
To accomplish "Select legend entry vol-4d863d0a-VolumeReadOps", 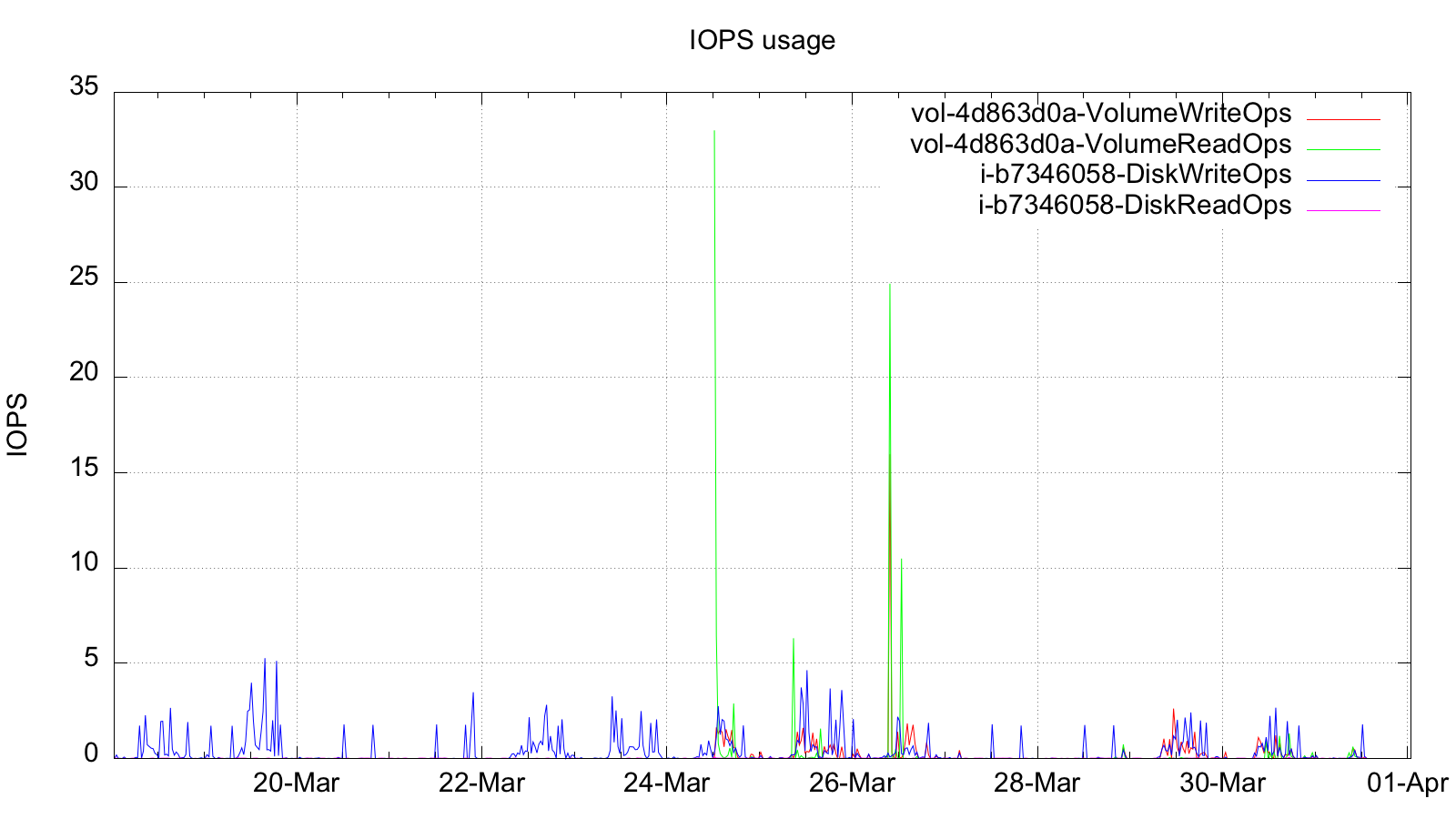I will pos(1101,144).
